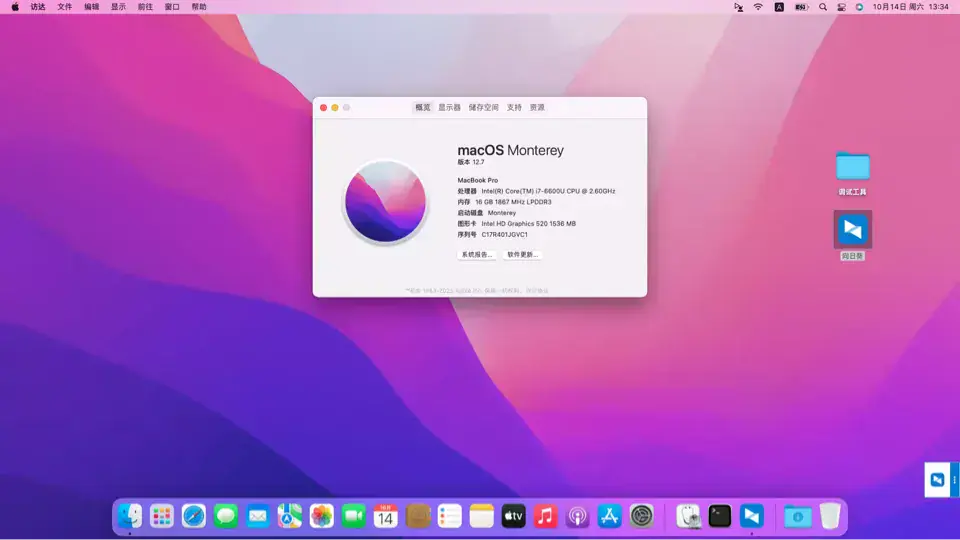
Task: Click the Wi-Fi status icon
Action: coord(758,7)
